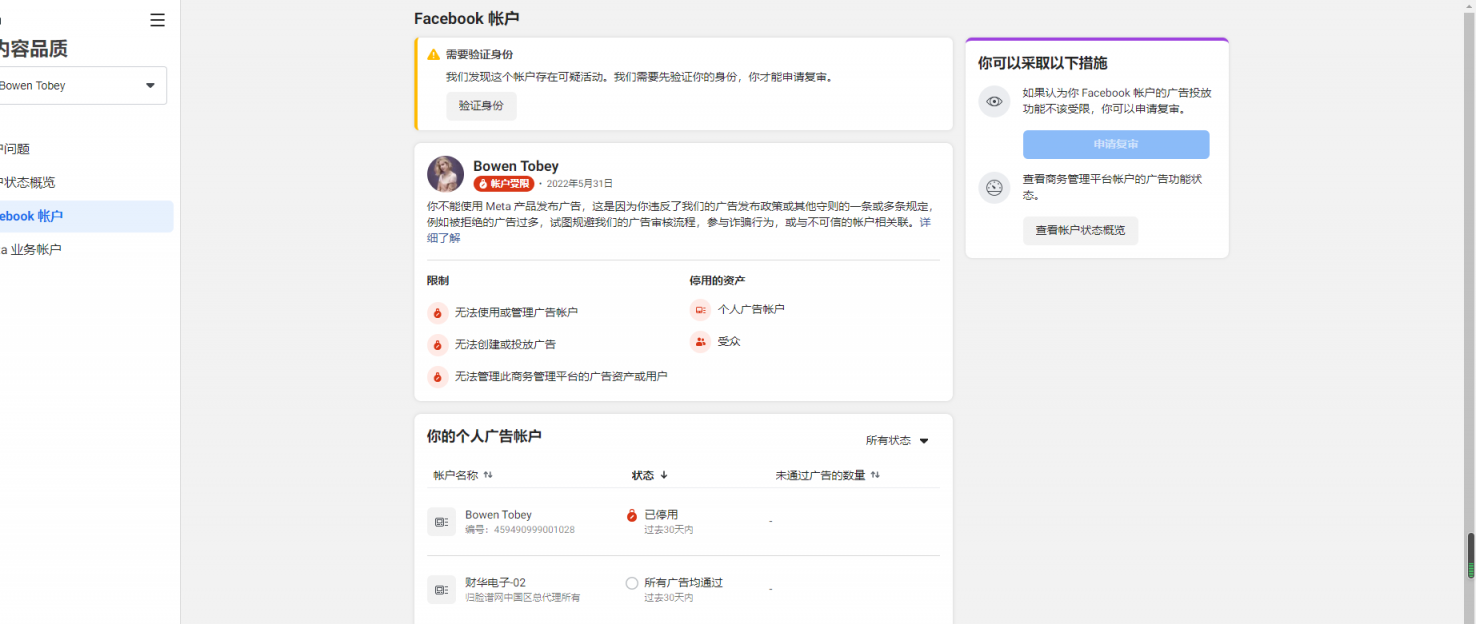Click the 个人广告帐户 asset icon

click(x=700, y=310)
